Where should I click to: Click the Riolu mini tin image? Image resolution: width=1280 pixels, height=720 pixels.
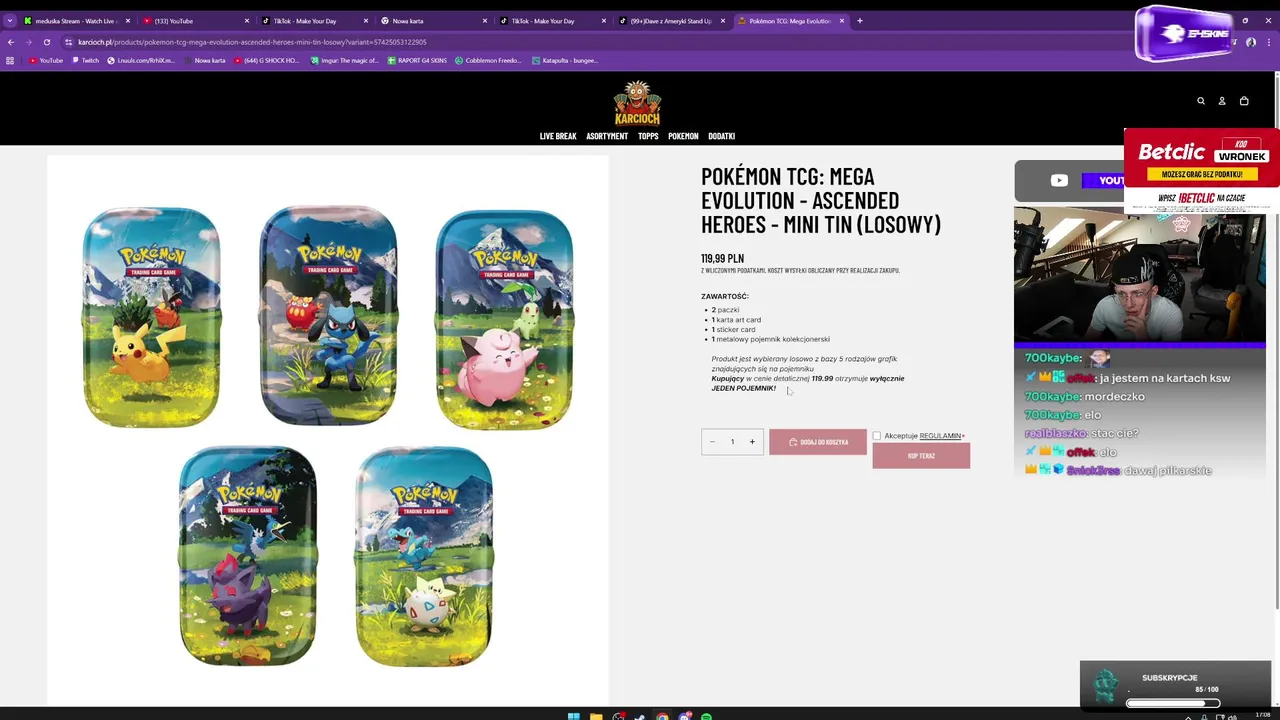pyautogui.click(x=328, y=315)
